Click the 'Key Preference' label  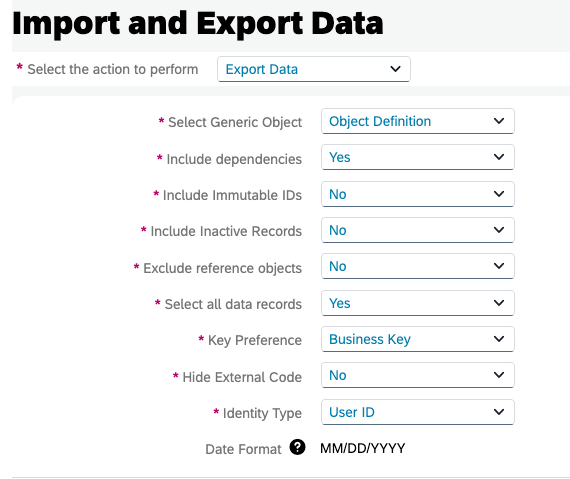click(255, 341)
